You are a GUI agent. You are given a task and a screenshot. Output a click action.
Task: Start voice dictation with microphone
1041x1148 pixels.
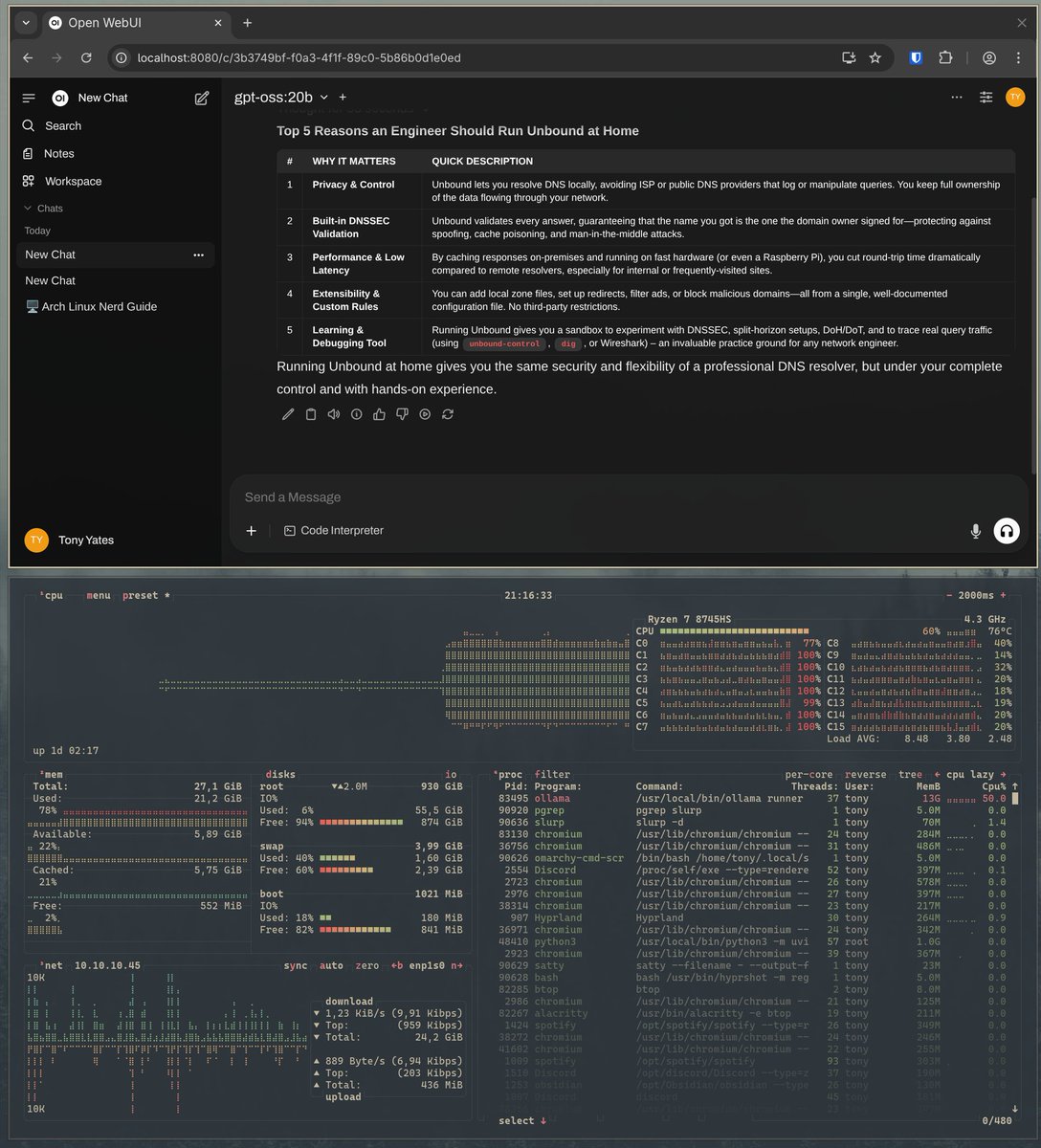pos(976,531)
